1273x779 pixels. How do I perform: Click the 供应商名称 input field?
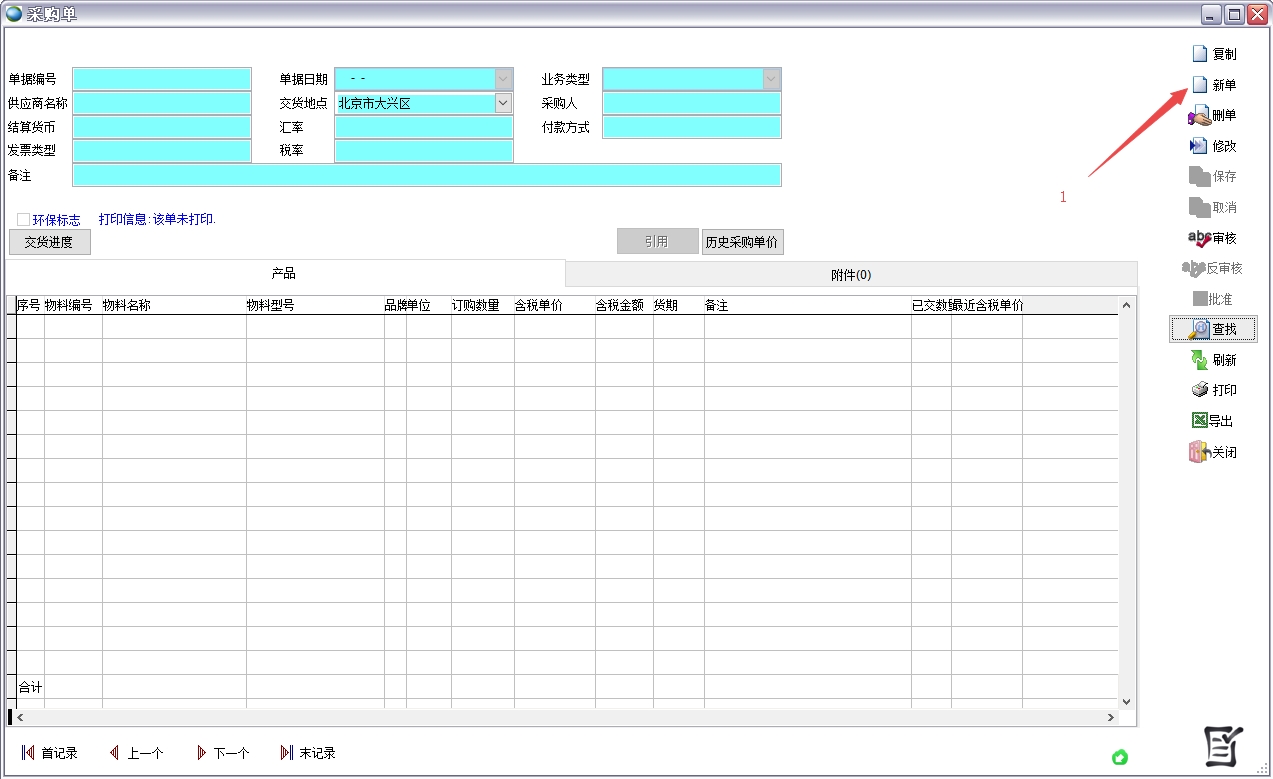pos(162,103)
